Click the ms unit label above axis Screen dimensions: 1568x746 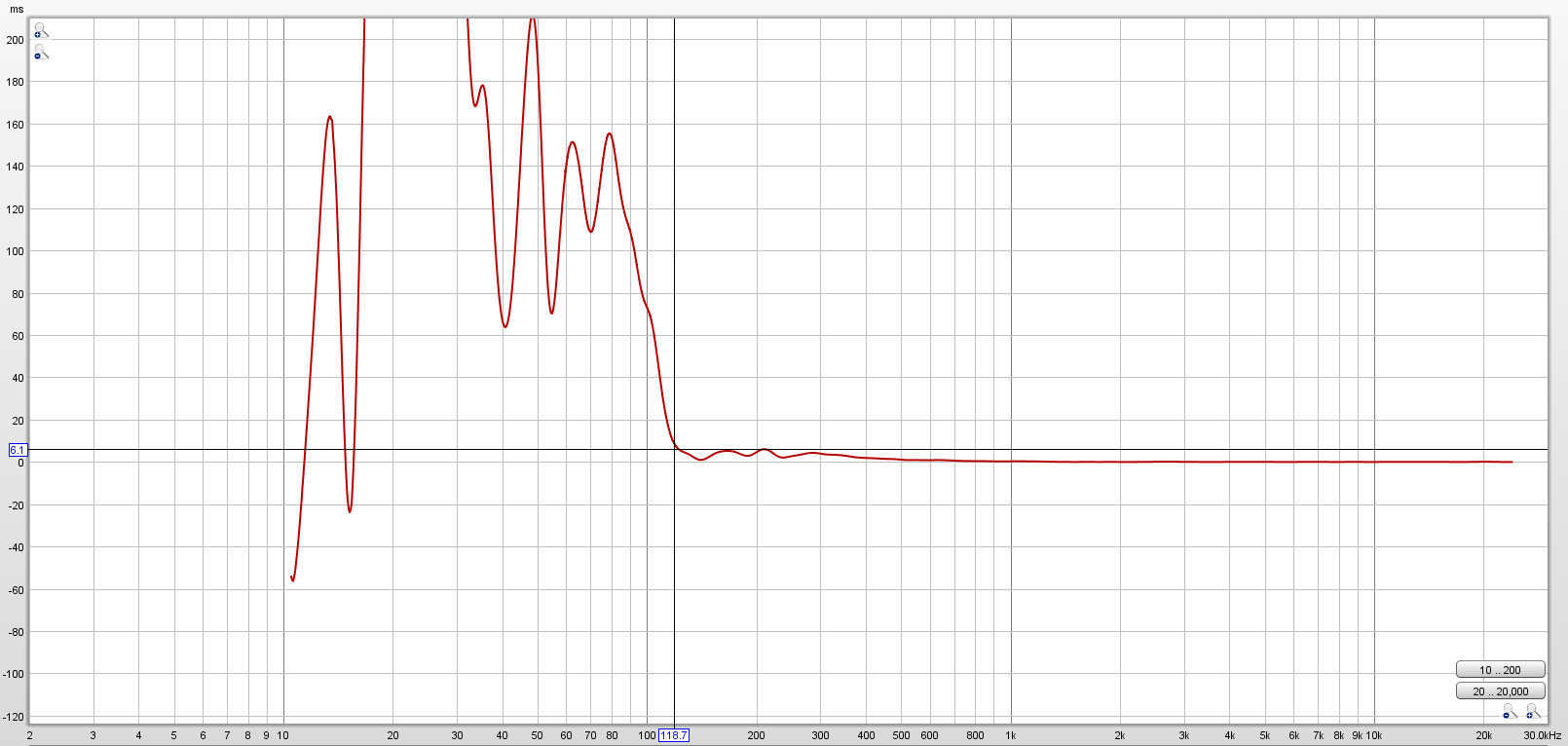pyautogui.click(x=17, y=9)
